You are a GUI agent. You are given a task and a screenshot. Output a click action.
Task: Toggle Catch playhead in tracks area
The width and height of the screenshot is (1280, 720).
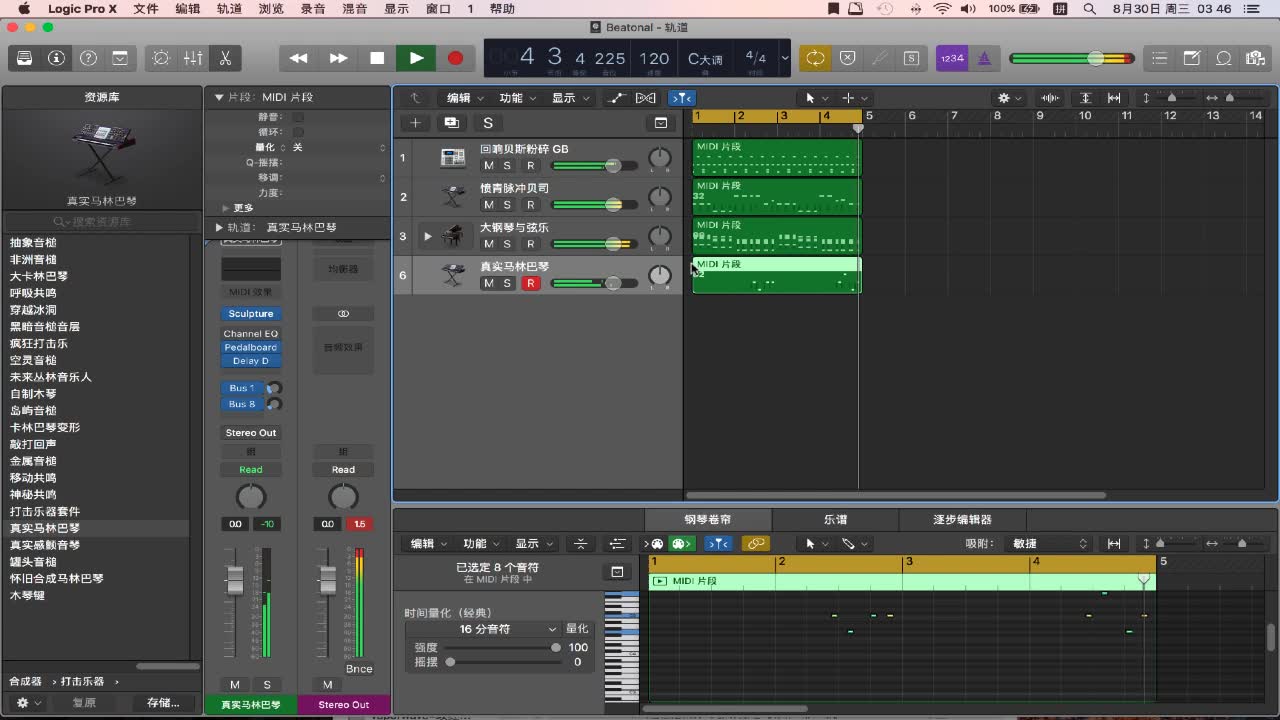tap(682, 98)
